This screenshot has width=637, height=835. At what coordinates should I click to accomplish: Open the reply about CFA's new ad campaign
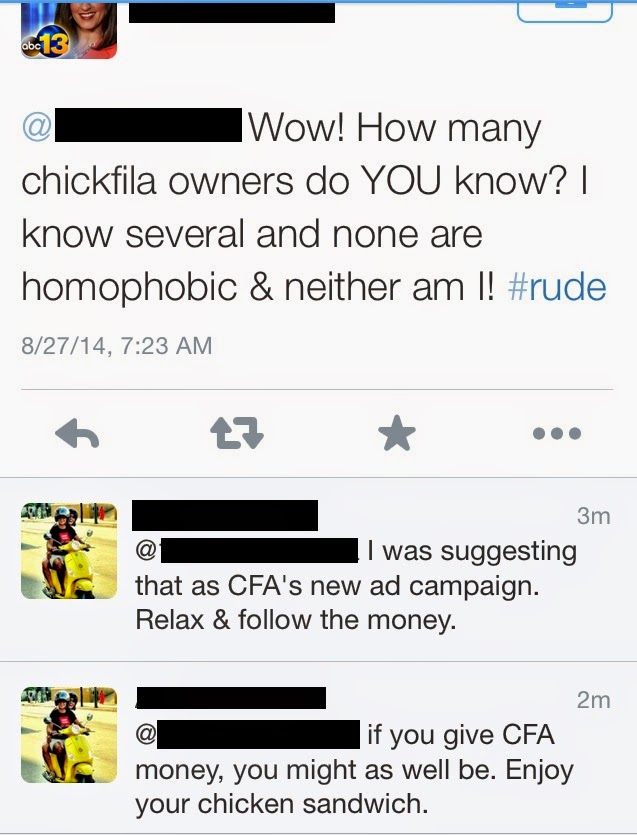(318, 569)
